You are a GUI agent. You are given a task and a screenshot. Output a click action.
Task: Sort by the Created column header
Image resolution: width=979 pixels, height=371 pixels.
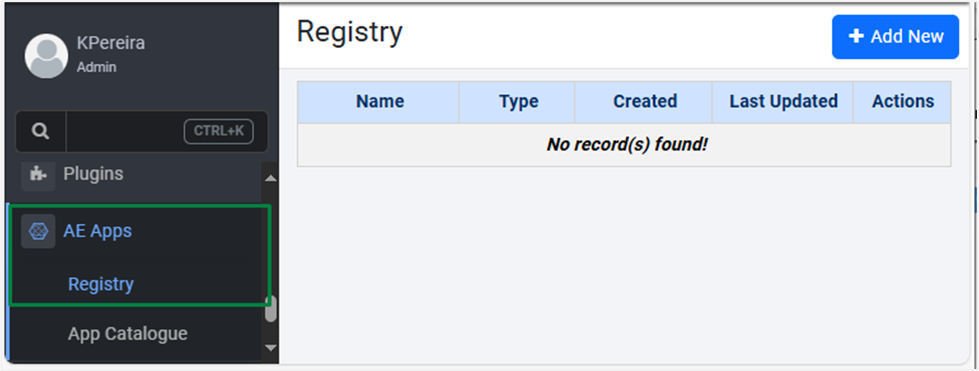pyautogui.click(x=645, y=101)
